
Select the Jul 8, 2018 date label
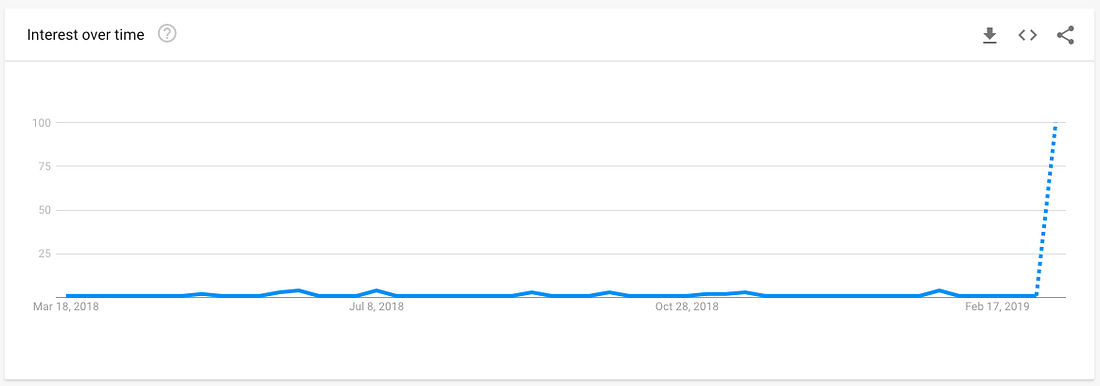(x=376, y=307)
